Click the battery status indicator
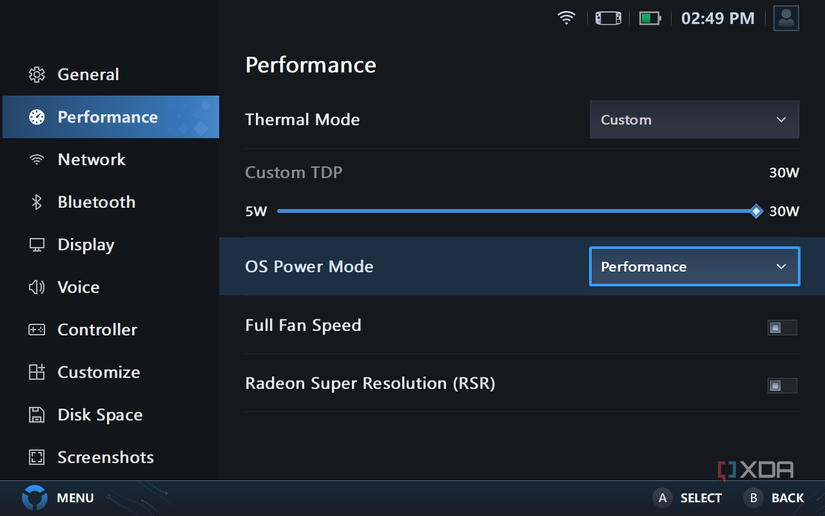The image size is (825, 516). (x=651, y=18)
